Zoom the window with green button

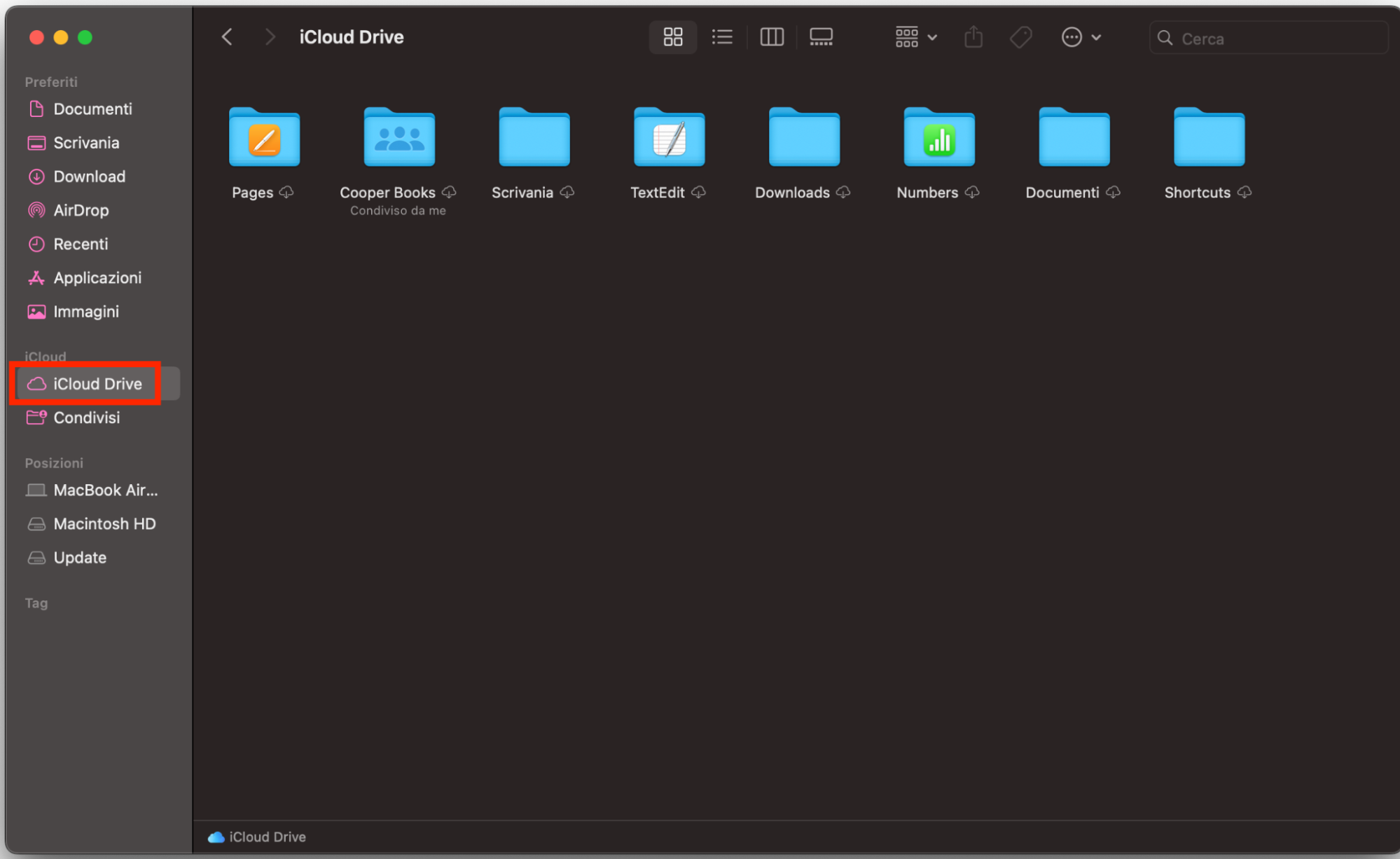pyautogui.click(x=85, y=37)
